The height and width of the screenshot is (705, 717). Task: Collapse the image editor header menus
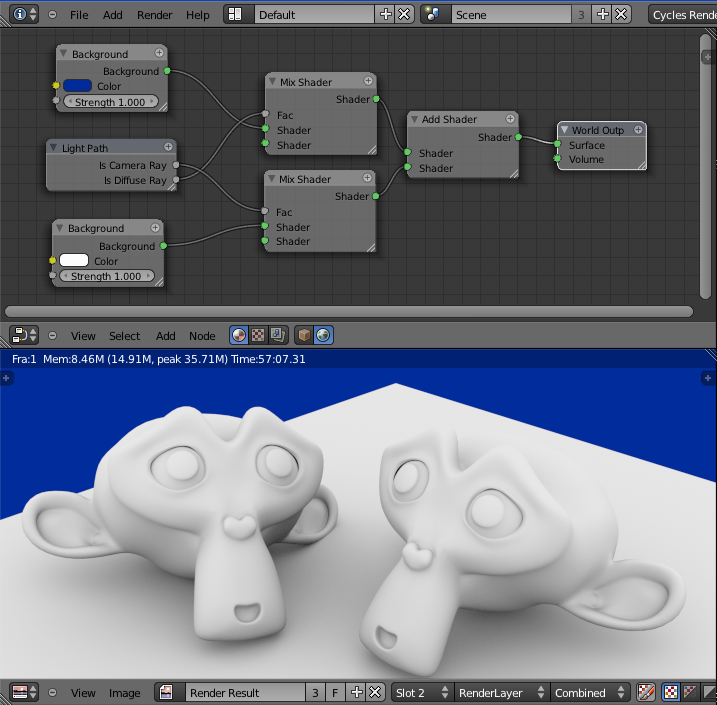53,692
